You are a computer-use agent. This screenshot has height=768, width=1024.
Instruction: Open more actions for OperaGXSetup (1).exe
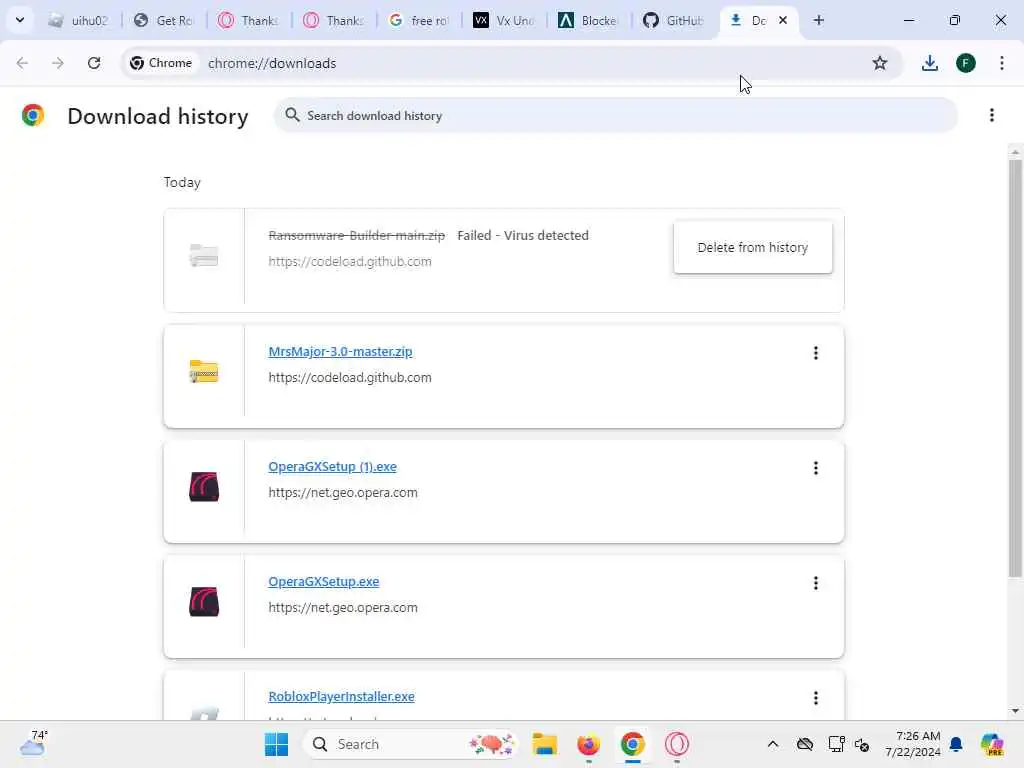tap(816, 468)
